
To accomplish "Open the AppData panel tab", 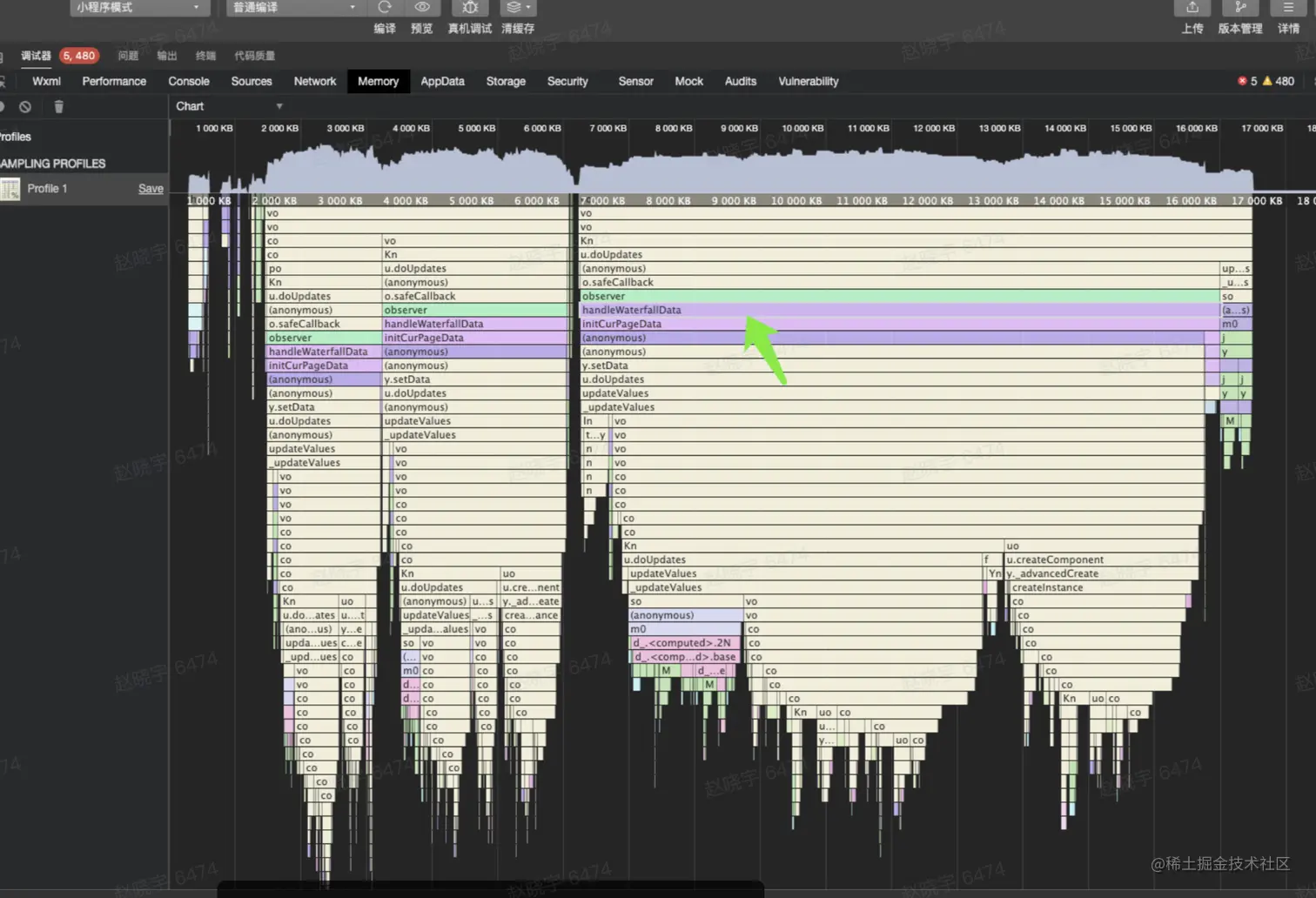I will pyautogui.click(x=442, y=82).
